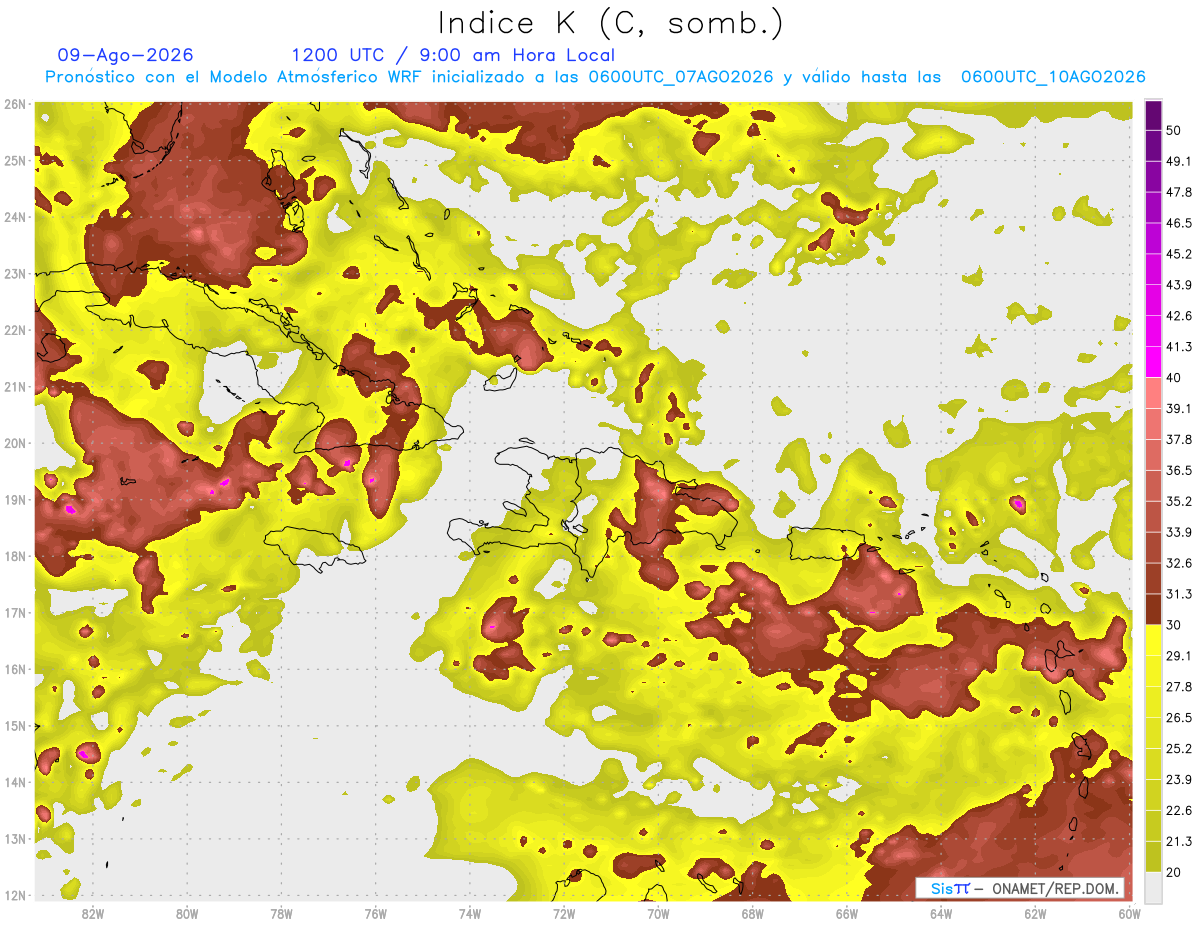Click the gray swatch below 20 in legend
1200x927 pixels.
coord(1153,886)
